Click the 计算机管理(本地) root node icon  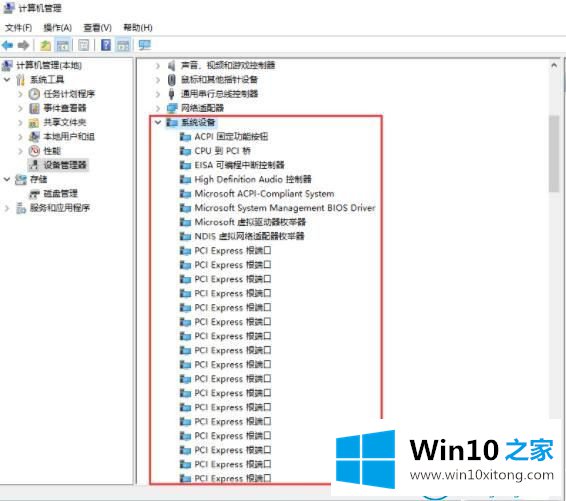[x=7, y=65]
